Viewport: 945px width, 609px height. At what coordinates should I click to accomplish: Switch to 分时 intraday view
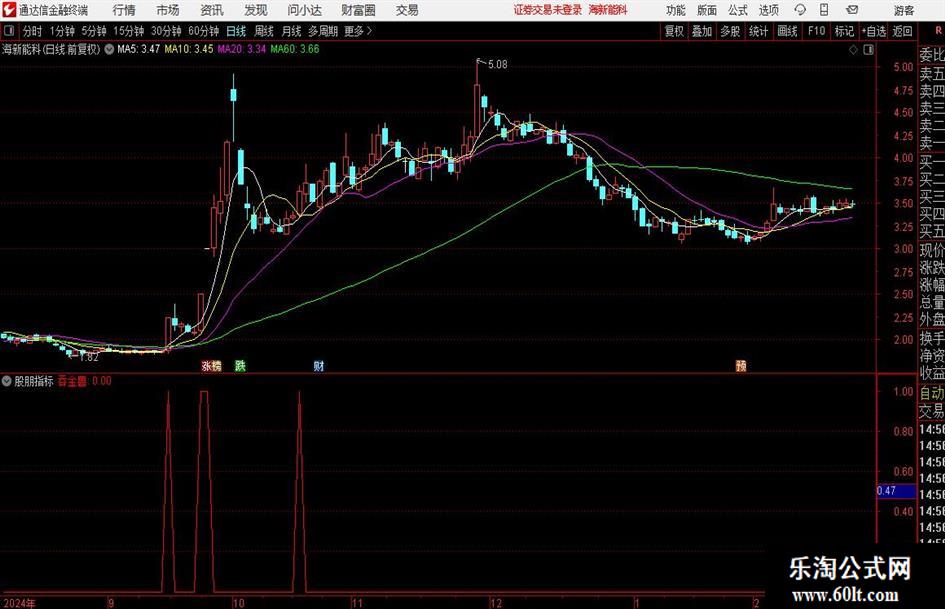pyautogui.click(x=32, y=31)
